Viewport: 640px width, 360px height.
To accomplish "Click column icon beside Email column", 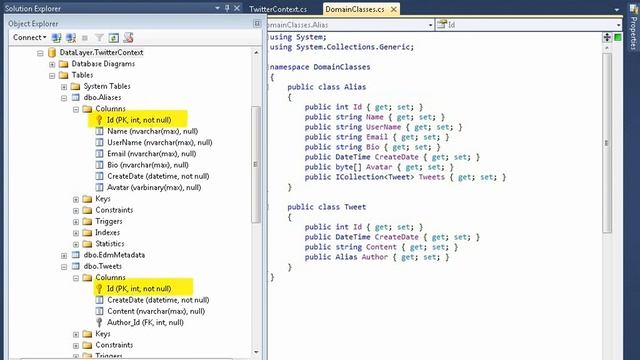I will (99, 154).
